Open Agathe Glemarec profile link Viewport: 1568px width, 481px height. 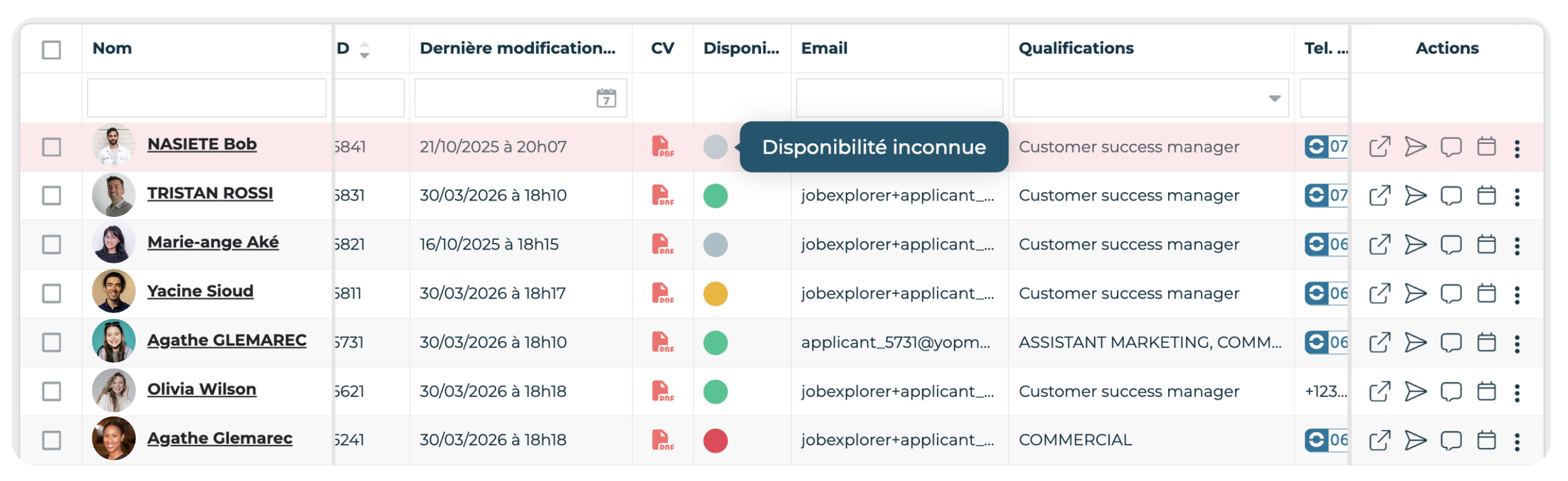pos(219,438)
